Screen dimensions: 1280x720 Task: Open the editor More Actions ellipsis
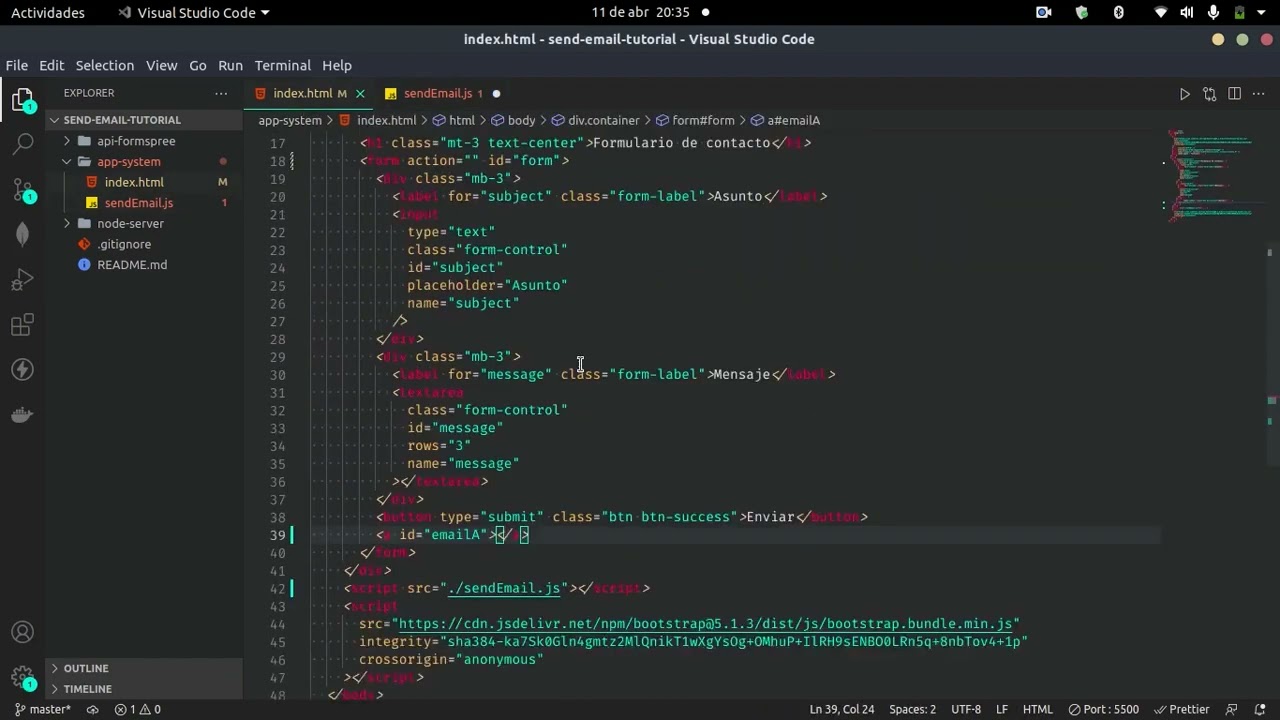[x=1258, y=94]
